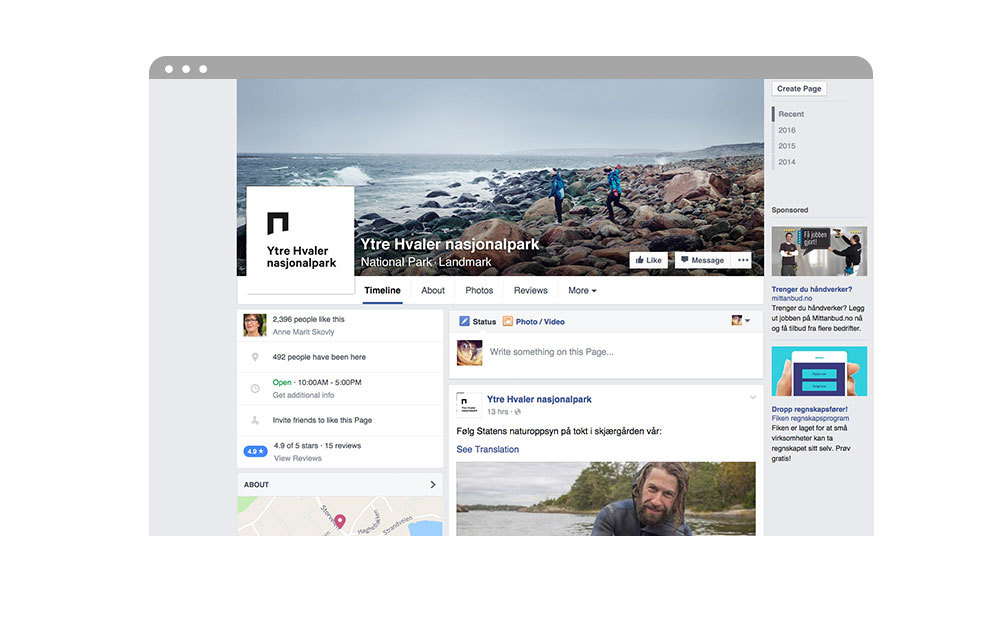1000x624 pixels.
Task: Click '492 people have been here'
Action: pyautogui.click(x=319, y=357)
